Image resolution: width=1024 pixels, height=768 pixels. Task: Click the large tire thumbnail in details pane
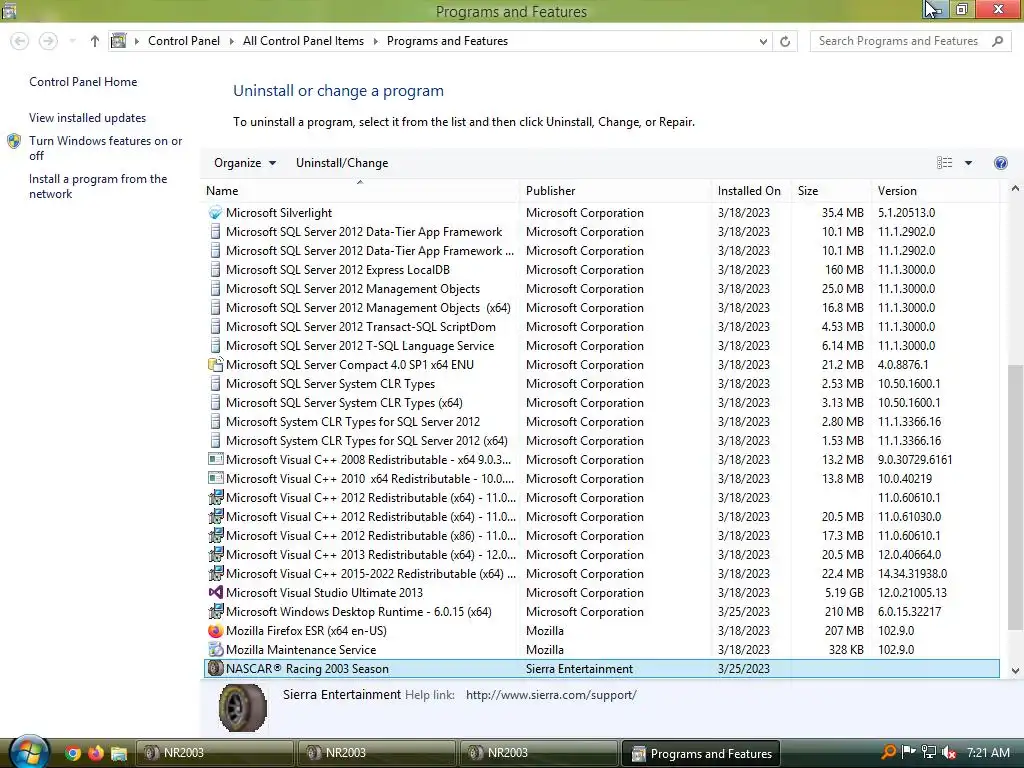[242, 708]
